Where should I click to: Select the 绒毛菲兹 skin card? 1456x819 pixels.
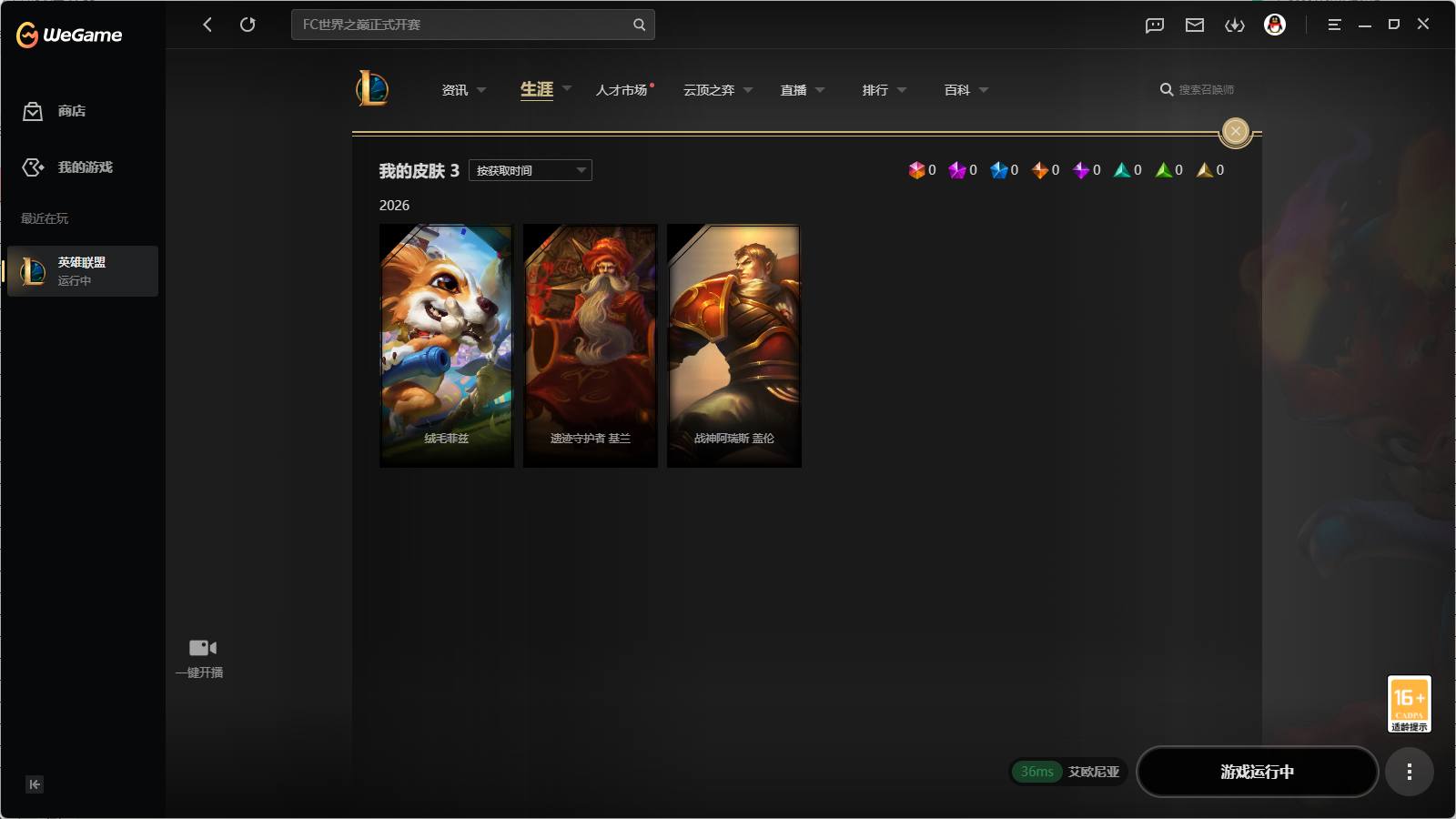[x=447, y=346]
